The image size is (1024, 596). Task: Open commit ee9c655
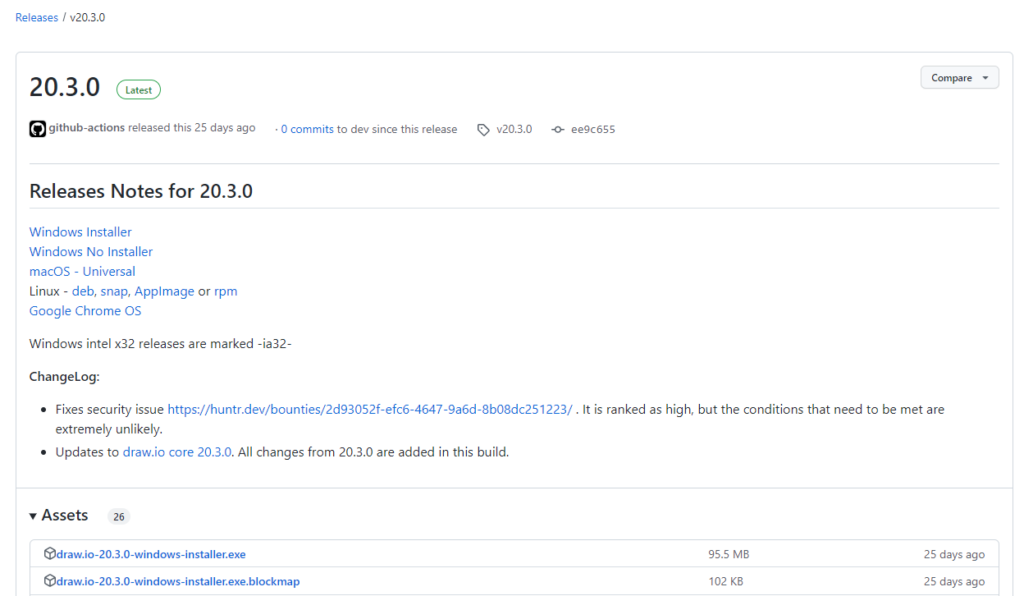click(593, 129)
